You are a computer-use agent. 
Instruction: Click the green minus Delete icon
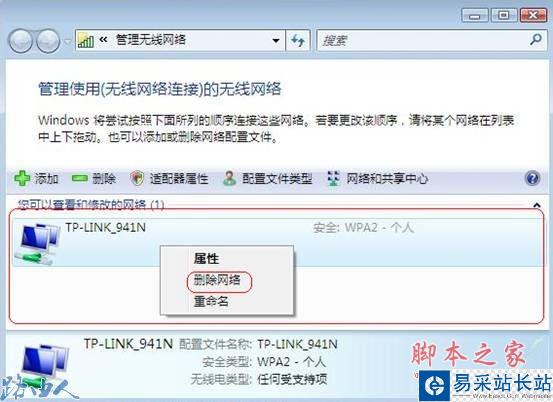coord(80,179)
